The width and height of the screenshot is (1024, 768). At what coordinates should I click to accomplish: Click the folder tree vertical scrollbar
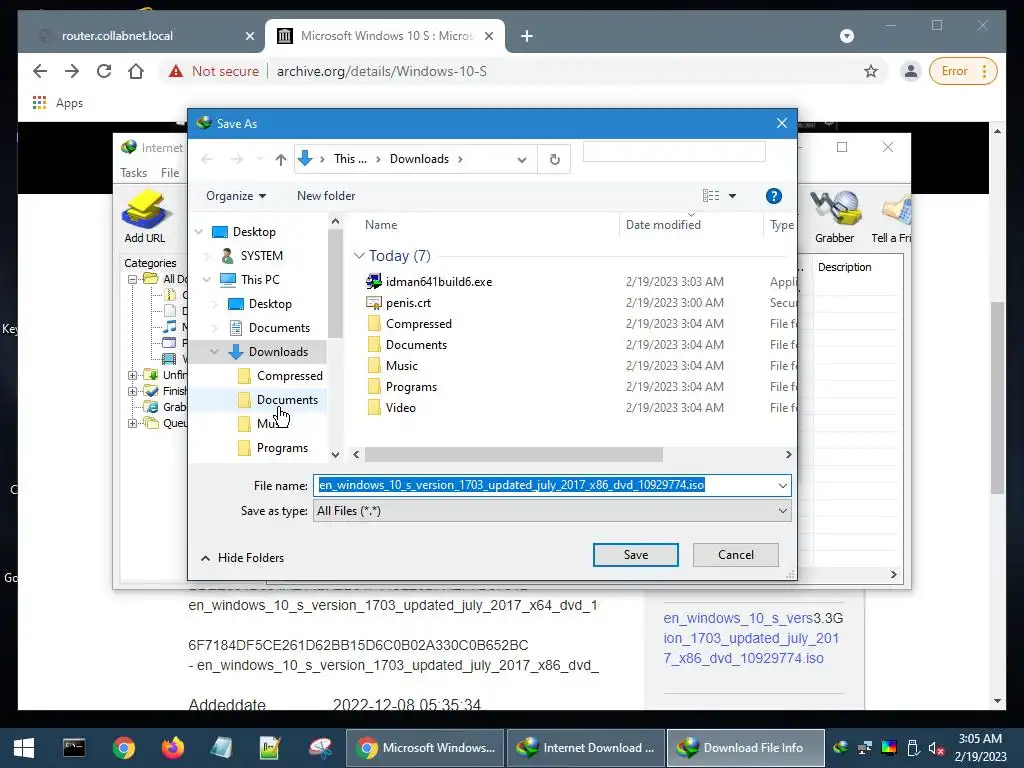point(335,285)
